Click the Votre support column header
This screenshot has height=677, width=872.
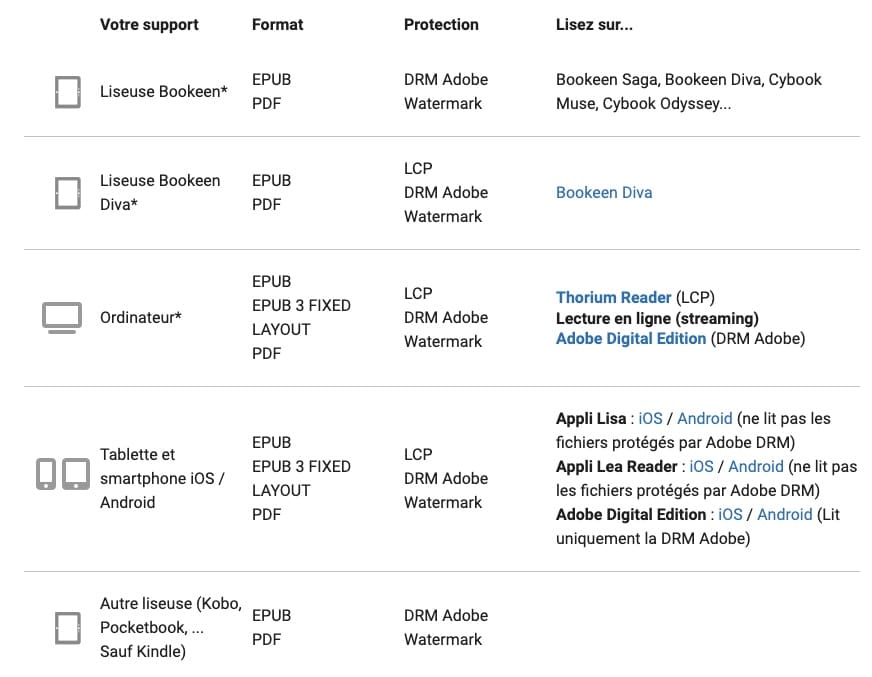(149, 24)
